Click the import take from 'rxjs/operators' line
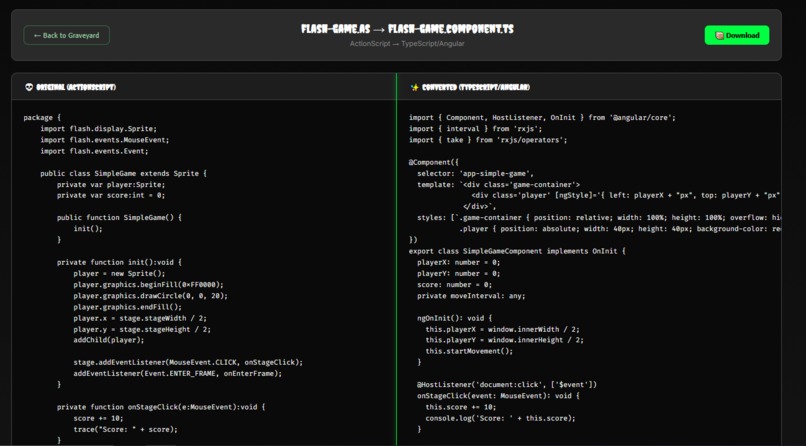The width and height of the screenshot is (806, 446). (488, 140)
